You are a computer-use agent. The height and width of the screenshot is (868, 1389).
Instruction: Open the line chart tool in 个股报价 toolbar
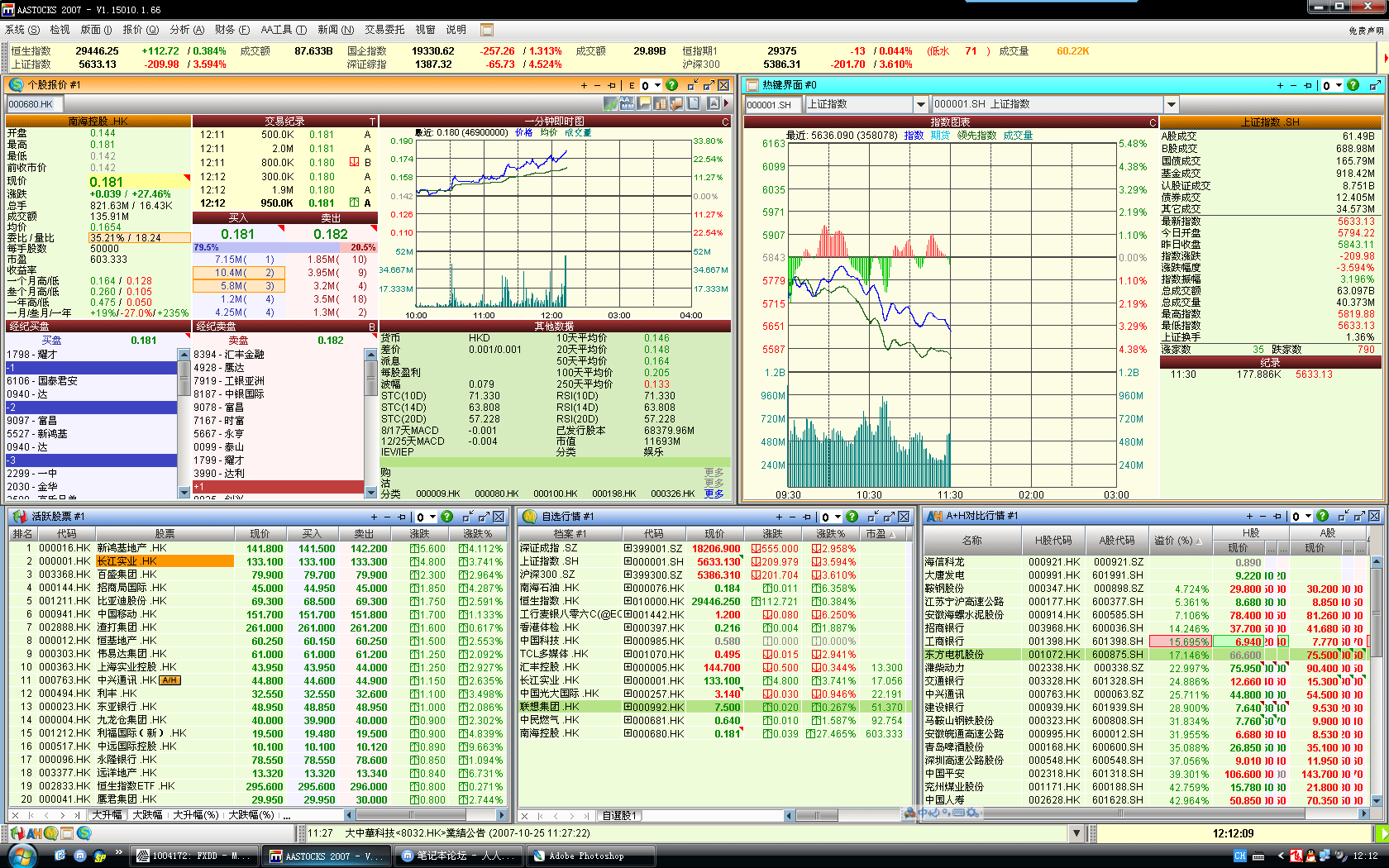tap(611, 103)
